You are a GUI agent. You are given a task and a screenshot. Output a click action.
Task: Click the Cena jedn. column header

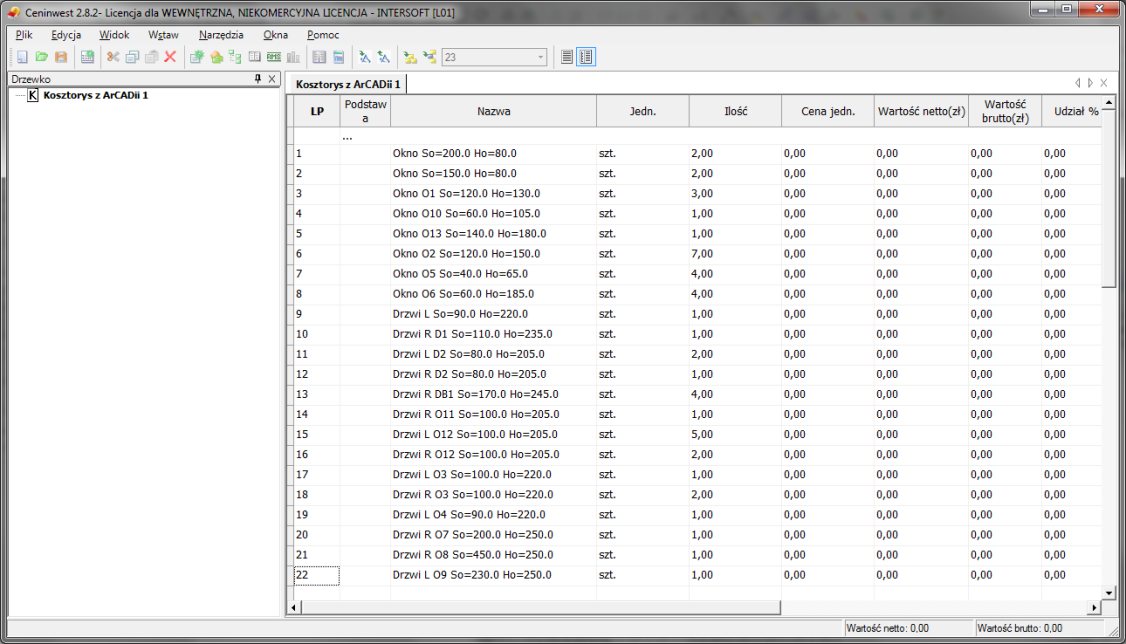click(x=828, y=111)
